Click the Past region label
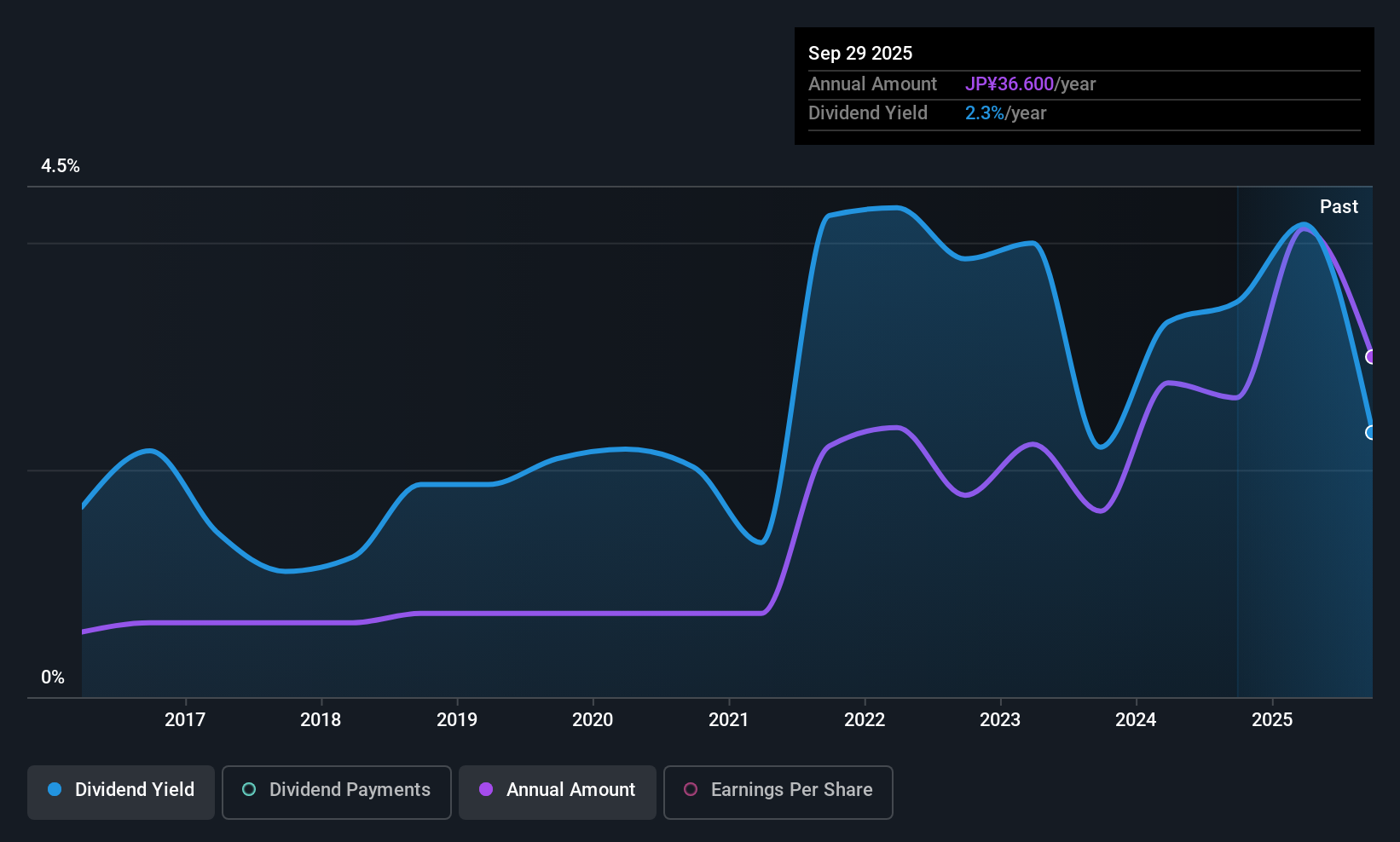 click(x=1339, y=206)
